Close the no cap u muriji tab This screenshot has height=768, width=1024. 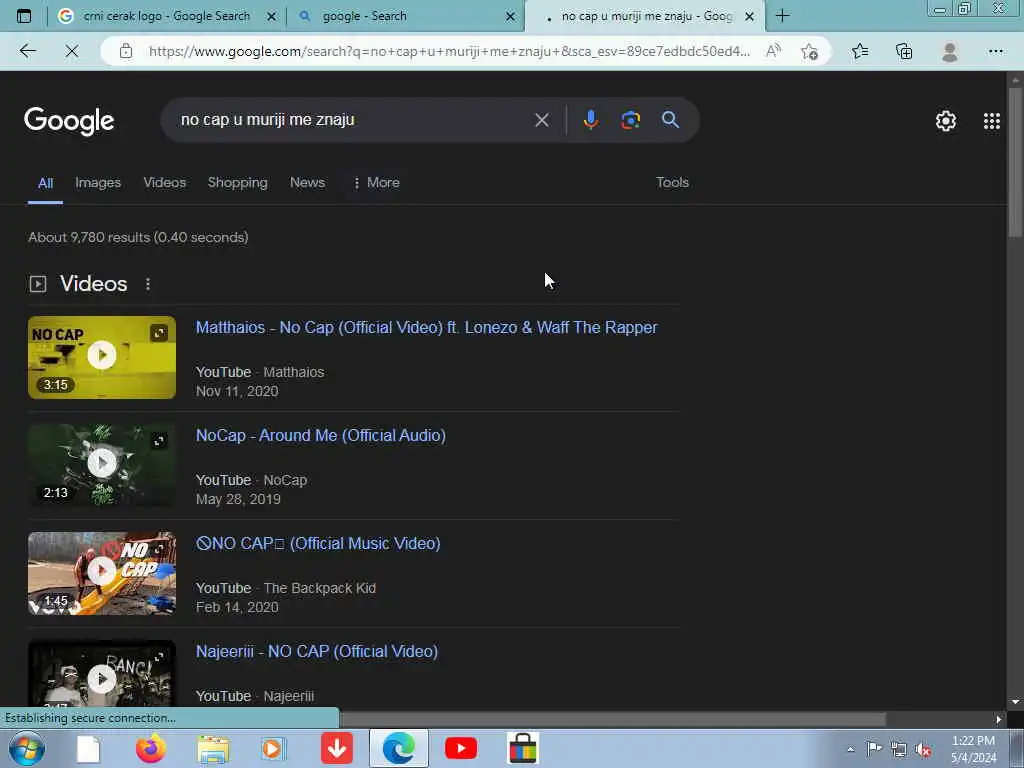tap(750, 16)
